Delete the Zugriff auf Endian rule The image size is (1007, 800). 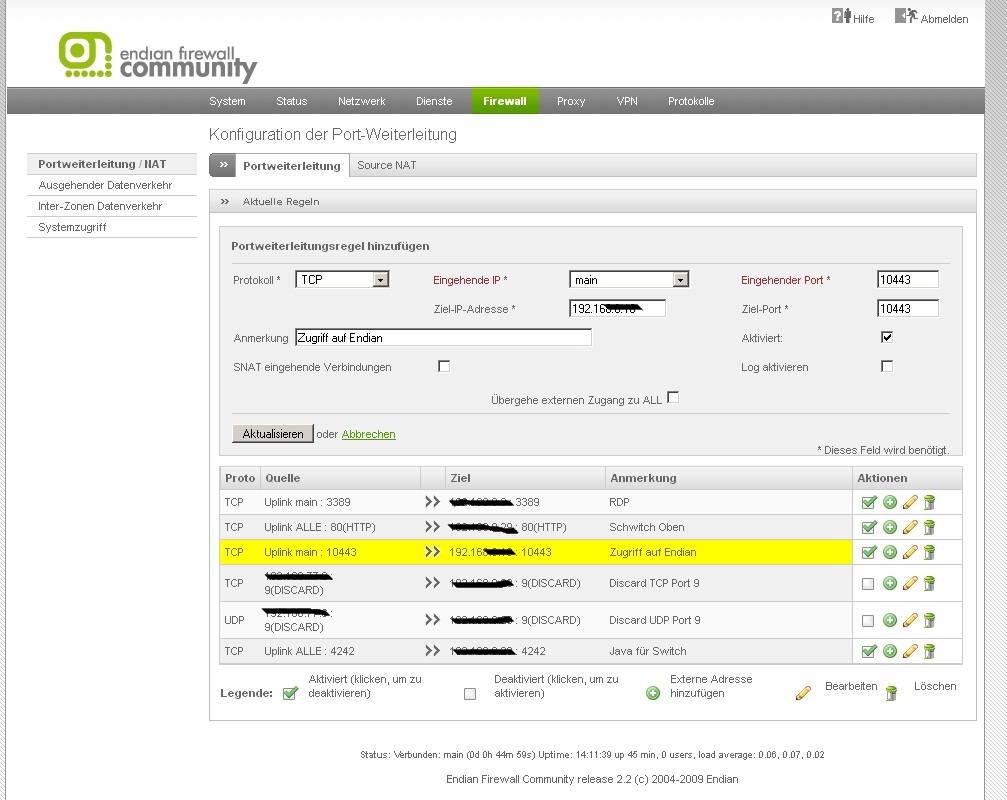point(929,552)
